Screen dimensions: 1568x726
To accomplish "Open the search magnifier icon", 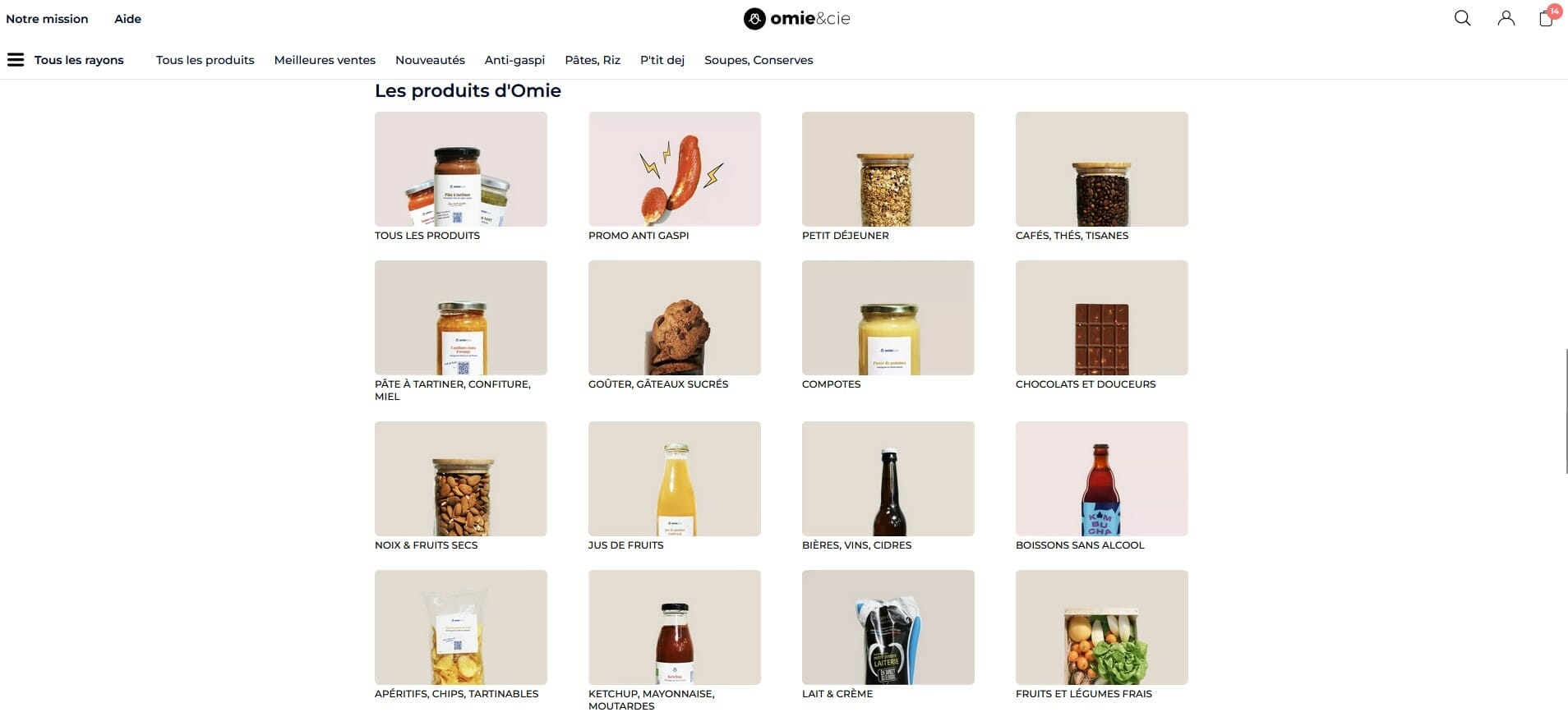I will [1462, 18].
